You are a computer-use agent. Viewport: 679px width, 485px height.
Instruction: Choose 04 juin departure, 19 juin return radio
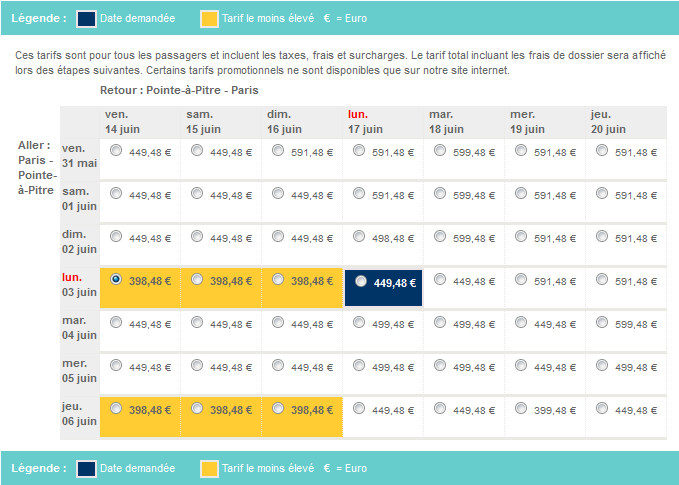click(521, 322)
